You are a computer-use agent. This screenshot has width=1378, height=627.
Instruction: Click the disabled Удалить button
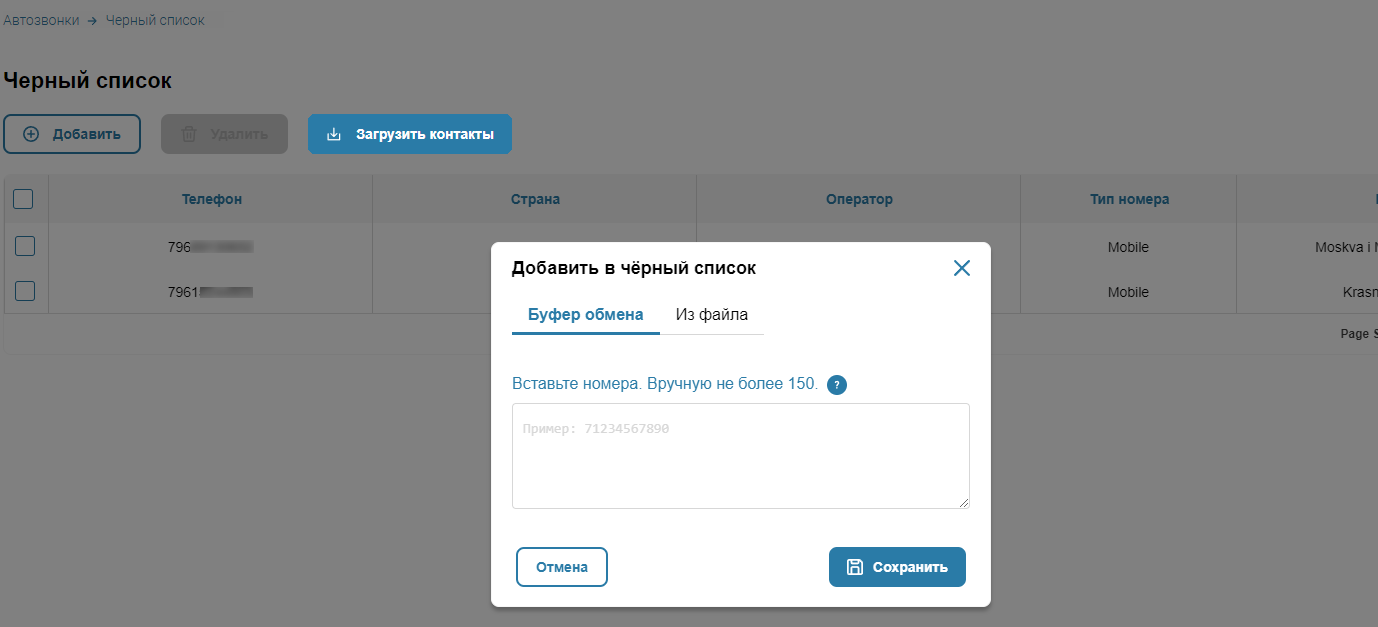click(x=224, y=134)
